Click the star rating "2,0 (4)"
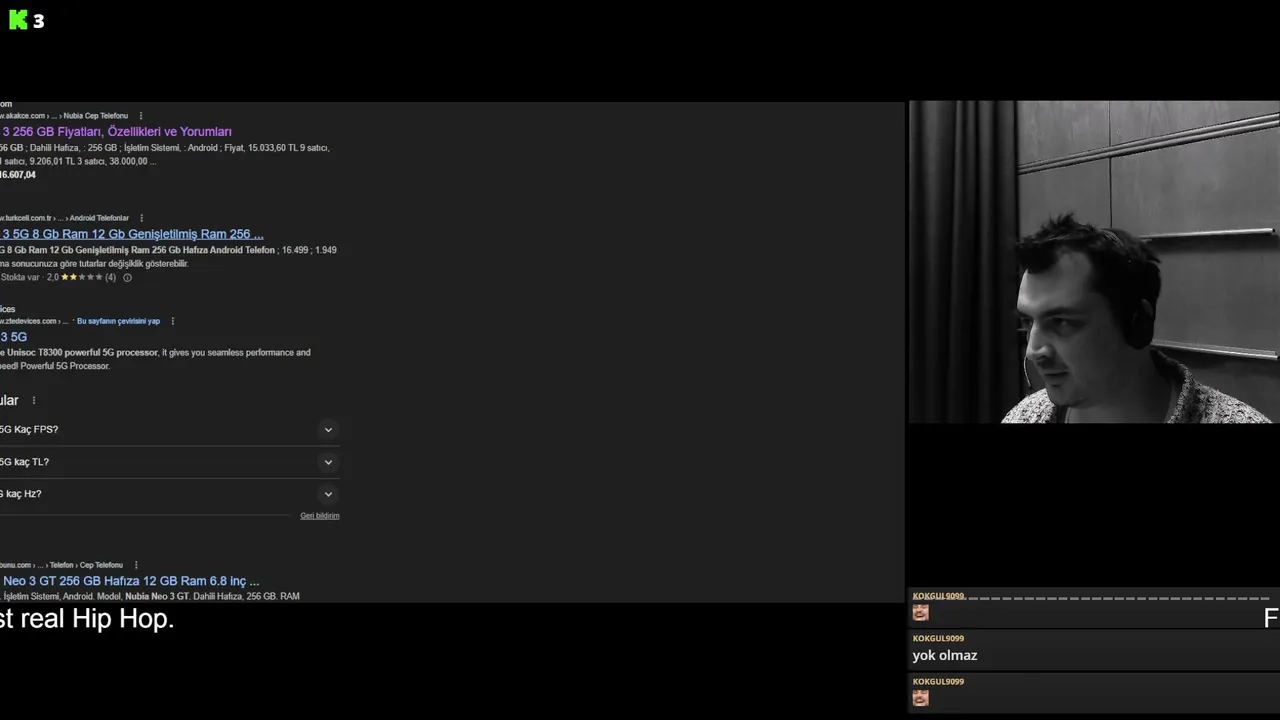The width and height of the screenshot is (1280, 720). (x=81, y=277)
